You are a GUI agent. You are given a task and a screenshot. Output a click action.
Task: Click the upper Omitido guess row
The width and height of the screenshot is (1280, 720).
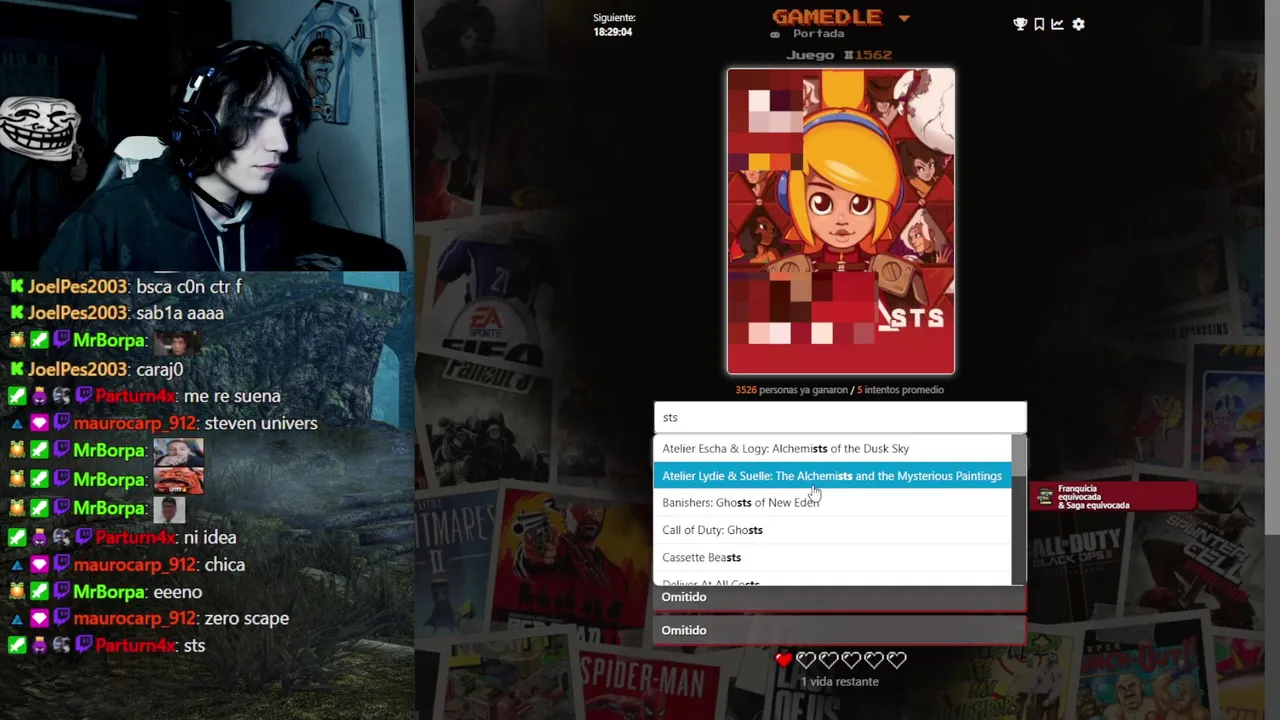[x=840, y=597]
